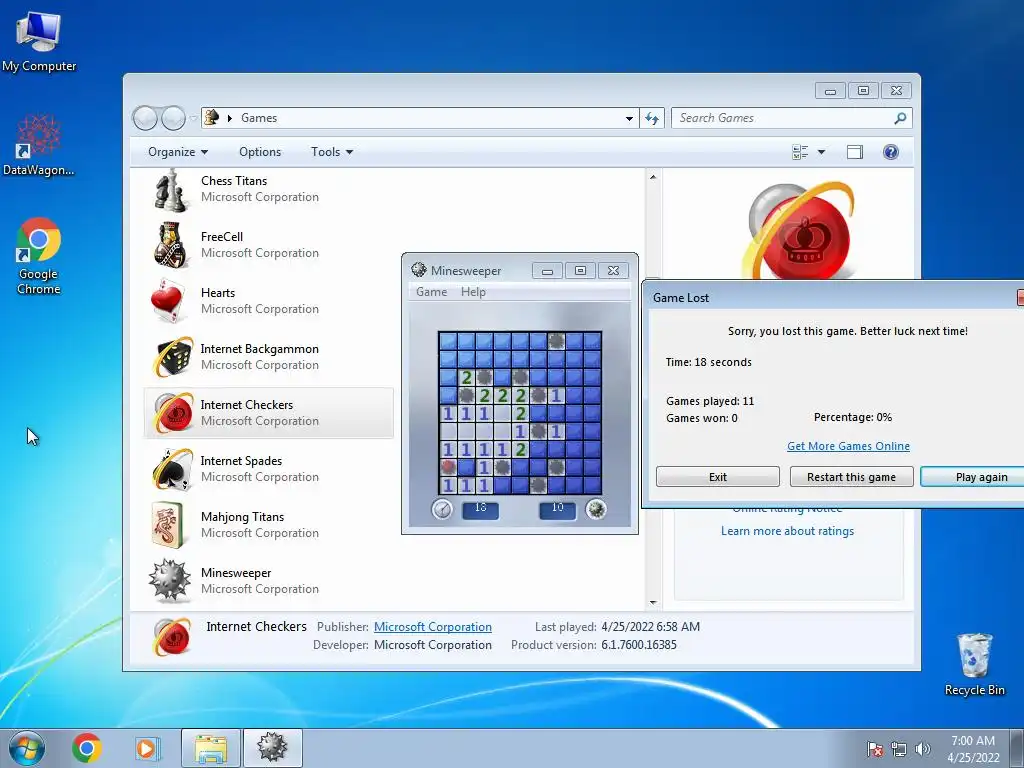This screenshot has height=768, width=1024.
Task: Launch FreeCell from the games list
Action: [170, 245]
